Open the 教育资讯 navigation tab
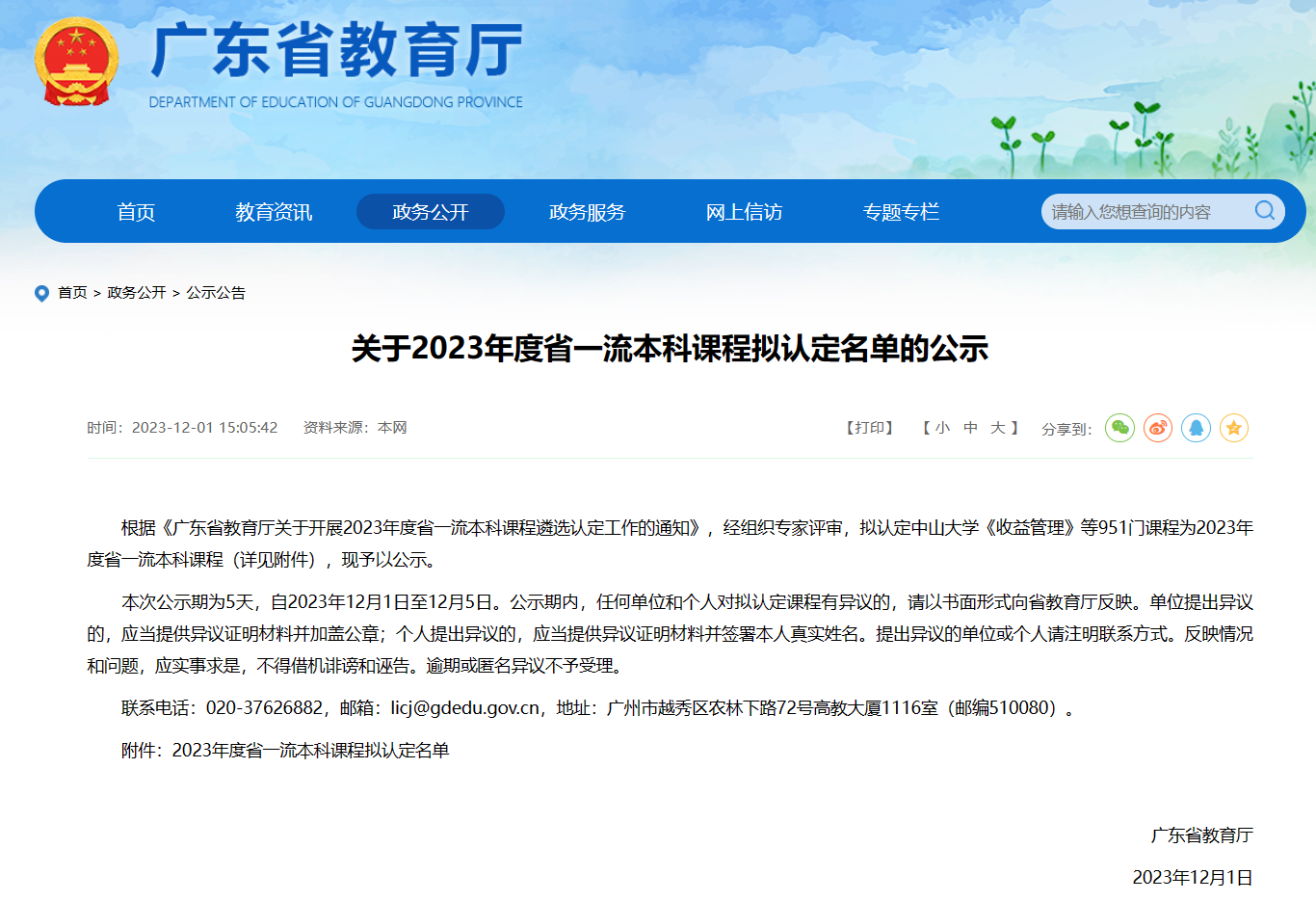The width and height of the screenshot is (1316, 901). pos(274,212)
